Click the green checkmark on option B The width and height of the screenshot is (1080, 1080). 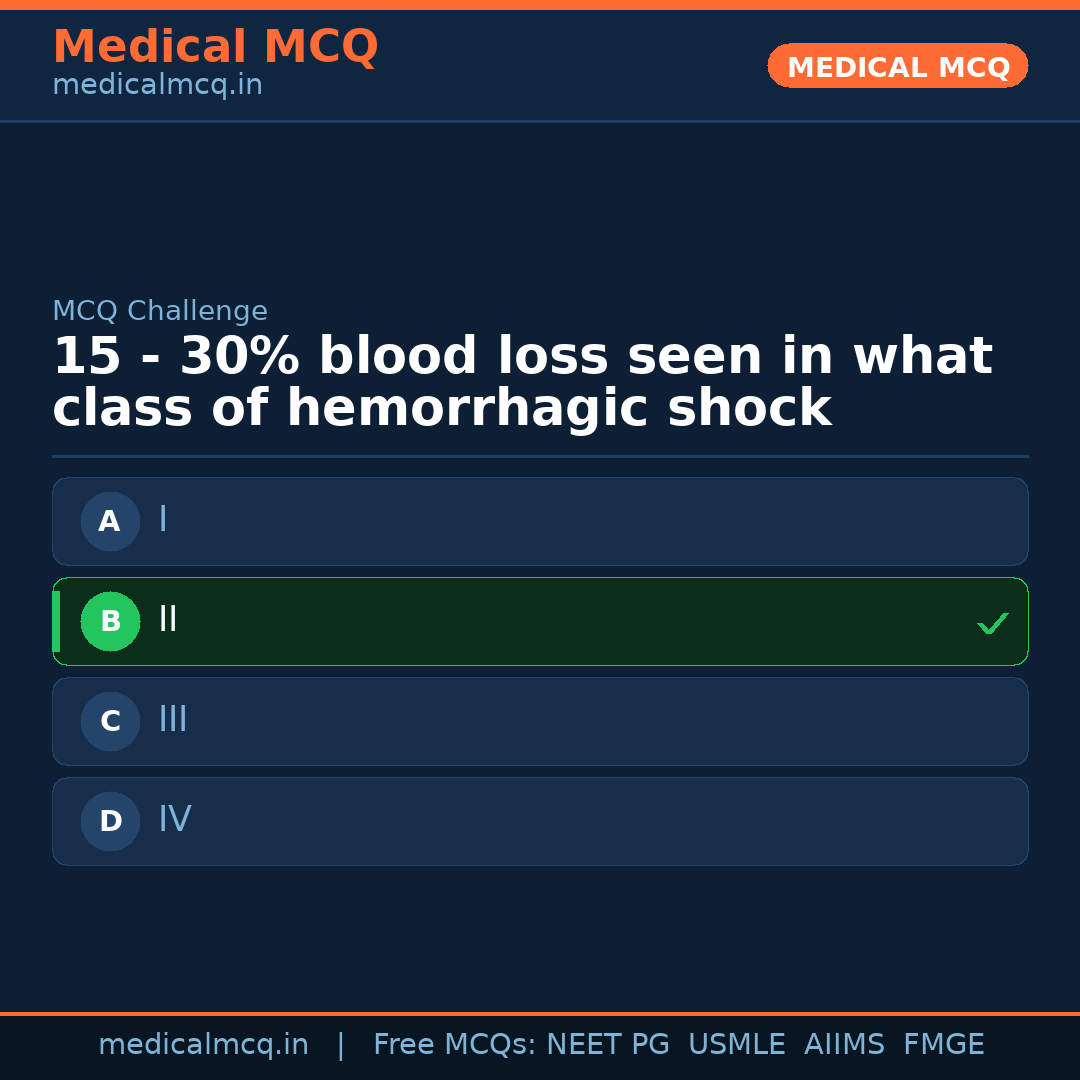[x=993, y=623]
